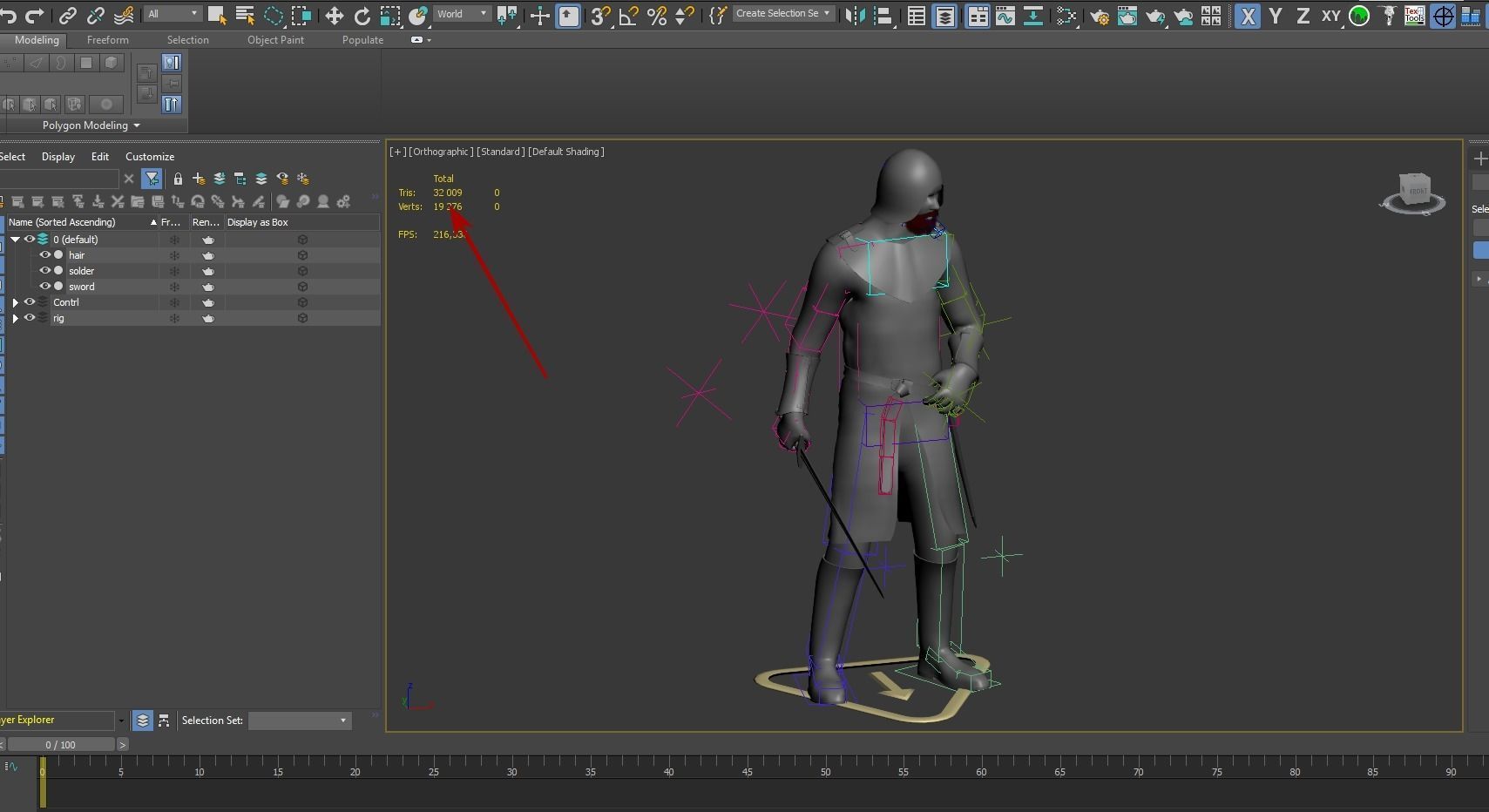Screen dimensions: 1489x812
Task: Expand the Contrl layer
Action: [x=15, y=302]
